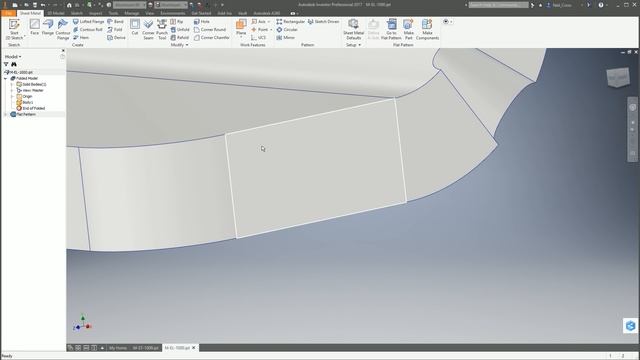Open the Model browser dropdown
This screenshot has height=360, width=640.
[13, 57]
